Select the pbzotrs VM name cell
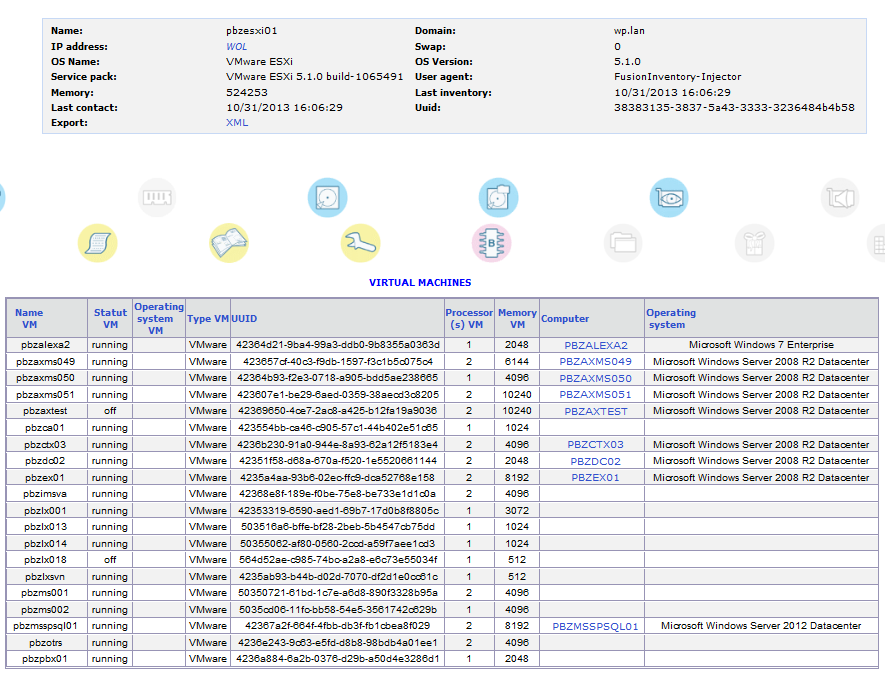 pos(45,643)
